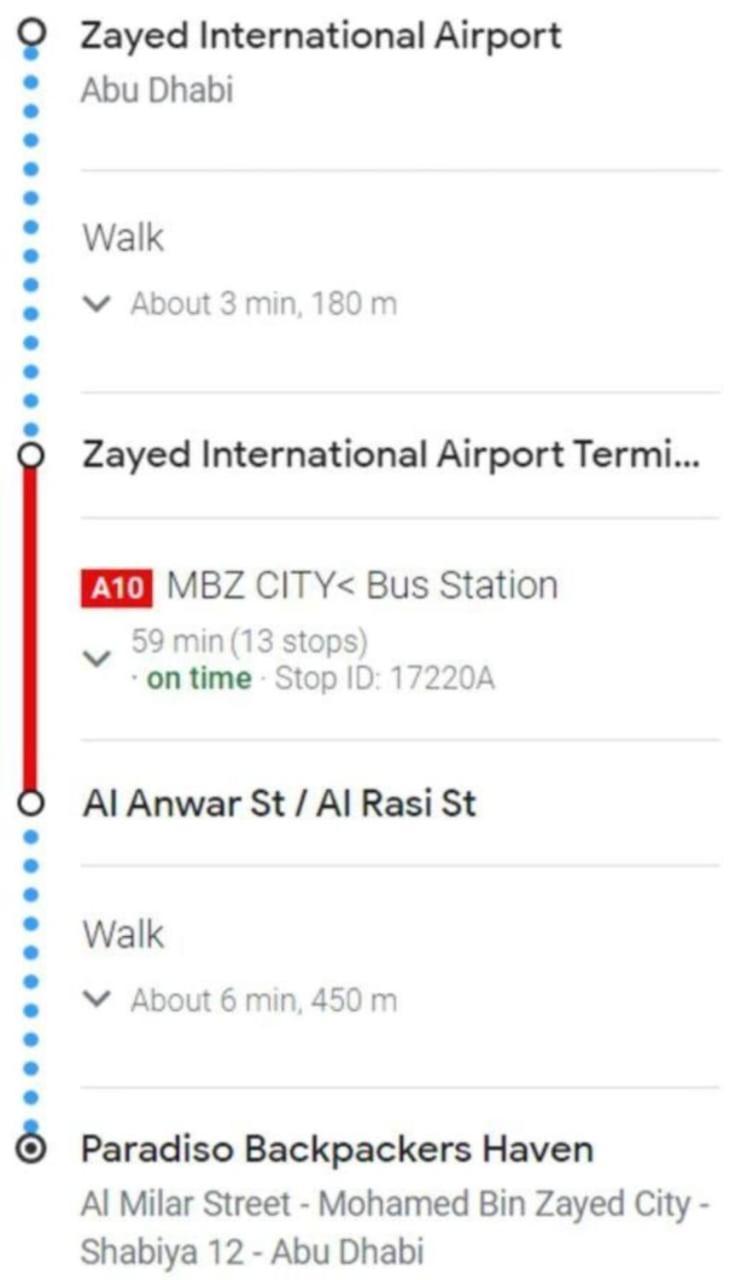Screen dimensions: 747x1280
Task: Click the Al Milar Street address line
Action: tap(395, 1205)
